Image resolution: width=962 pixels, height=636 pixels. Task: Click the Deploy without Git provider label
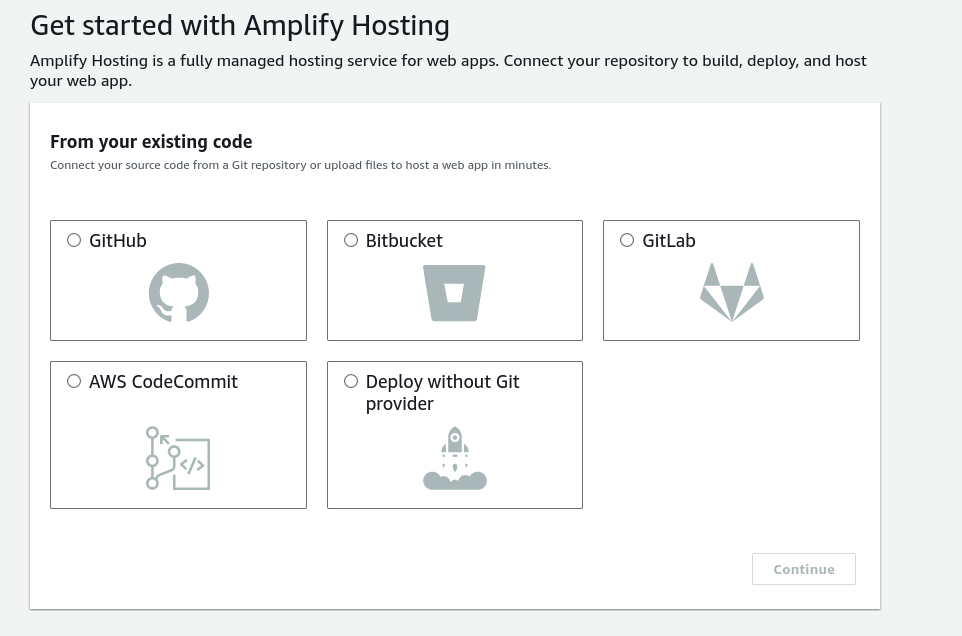(442, 393)
